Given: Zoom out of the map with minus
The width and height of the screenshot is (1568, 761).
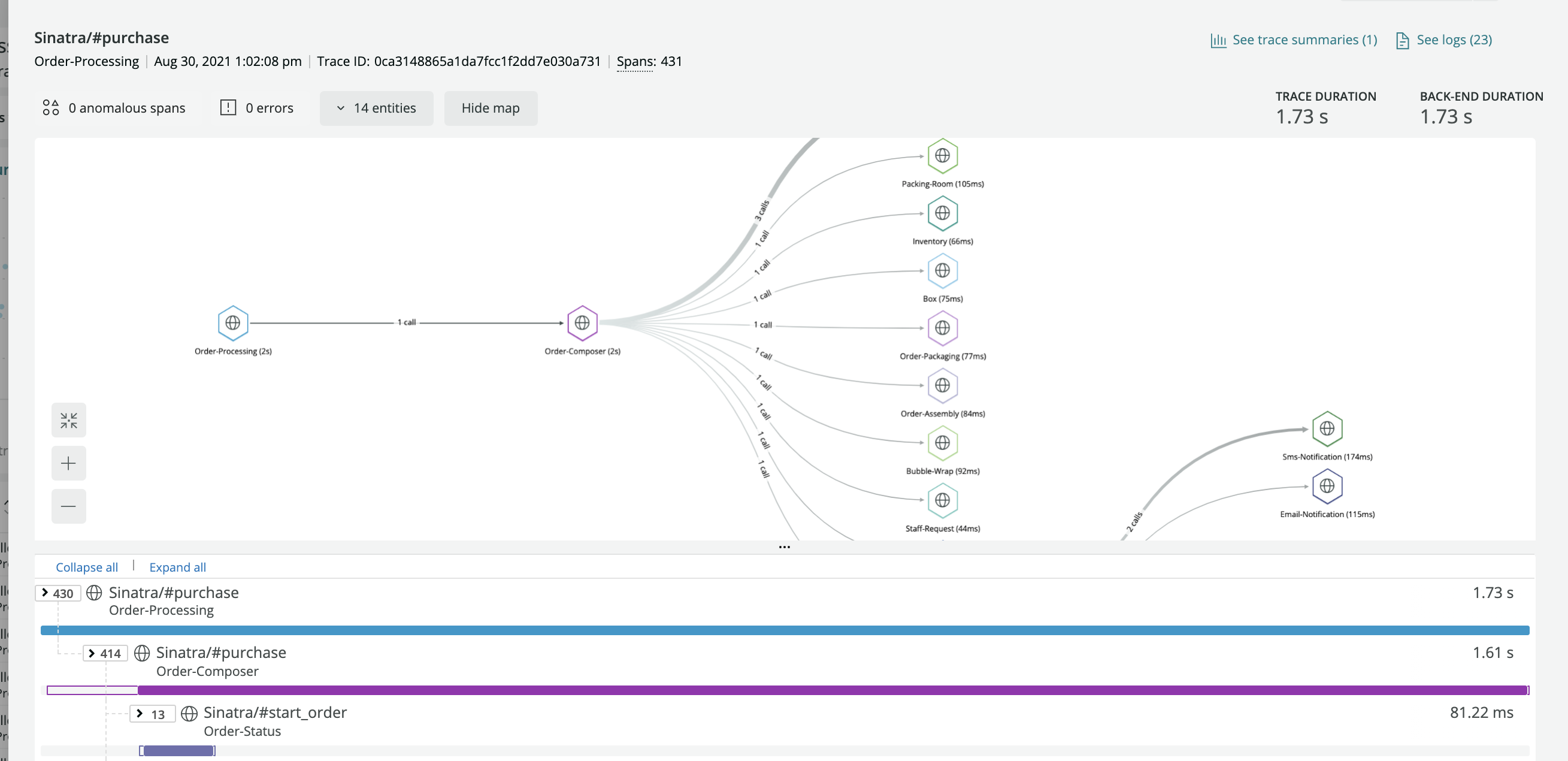Looking at the screenshot, I should click(x=69, y=506).
